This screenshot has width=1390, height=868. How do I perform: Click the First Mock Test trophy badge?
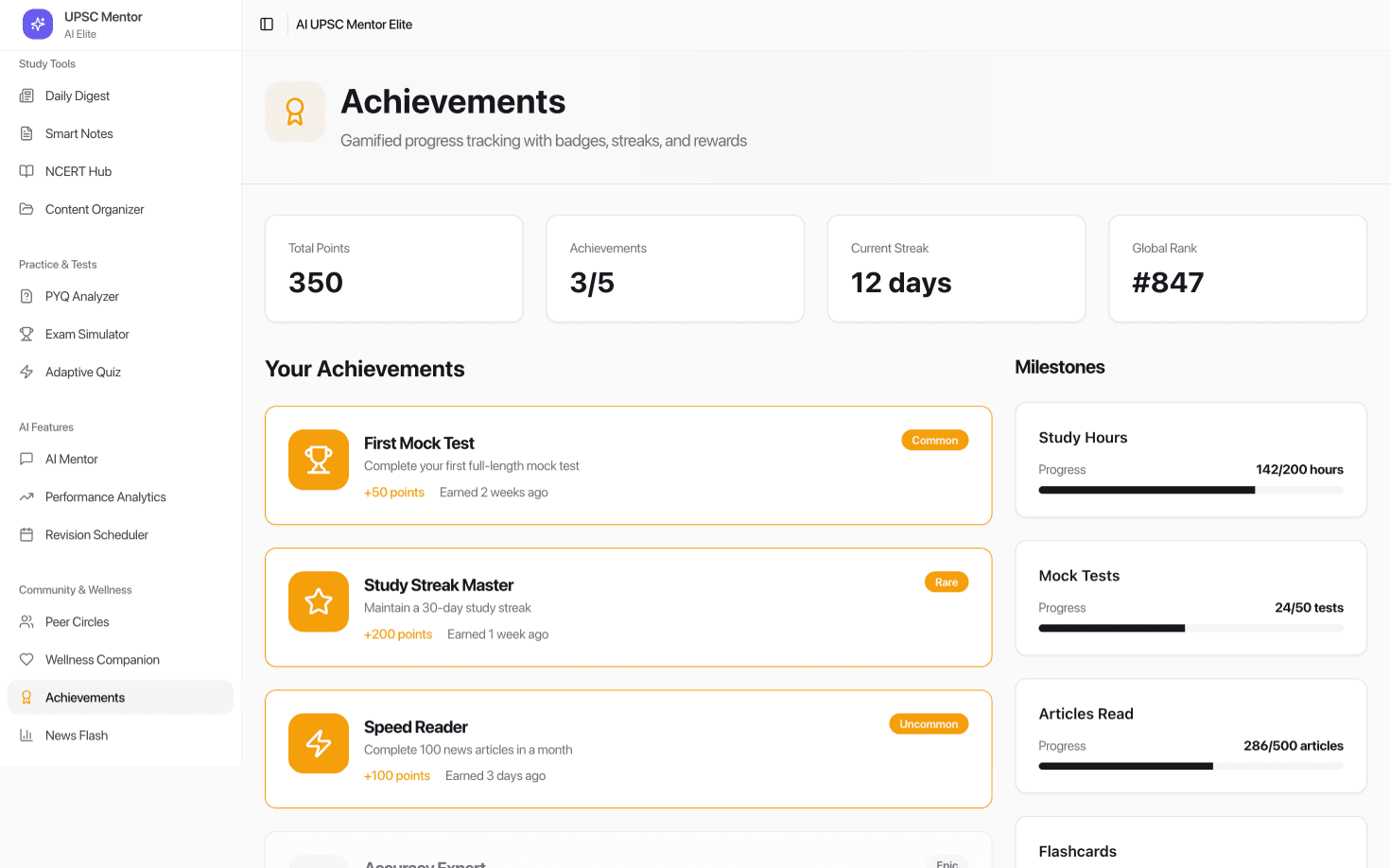point(319,460)
